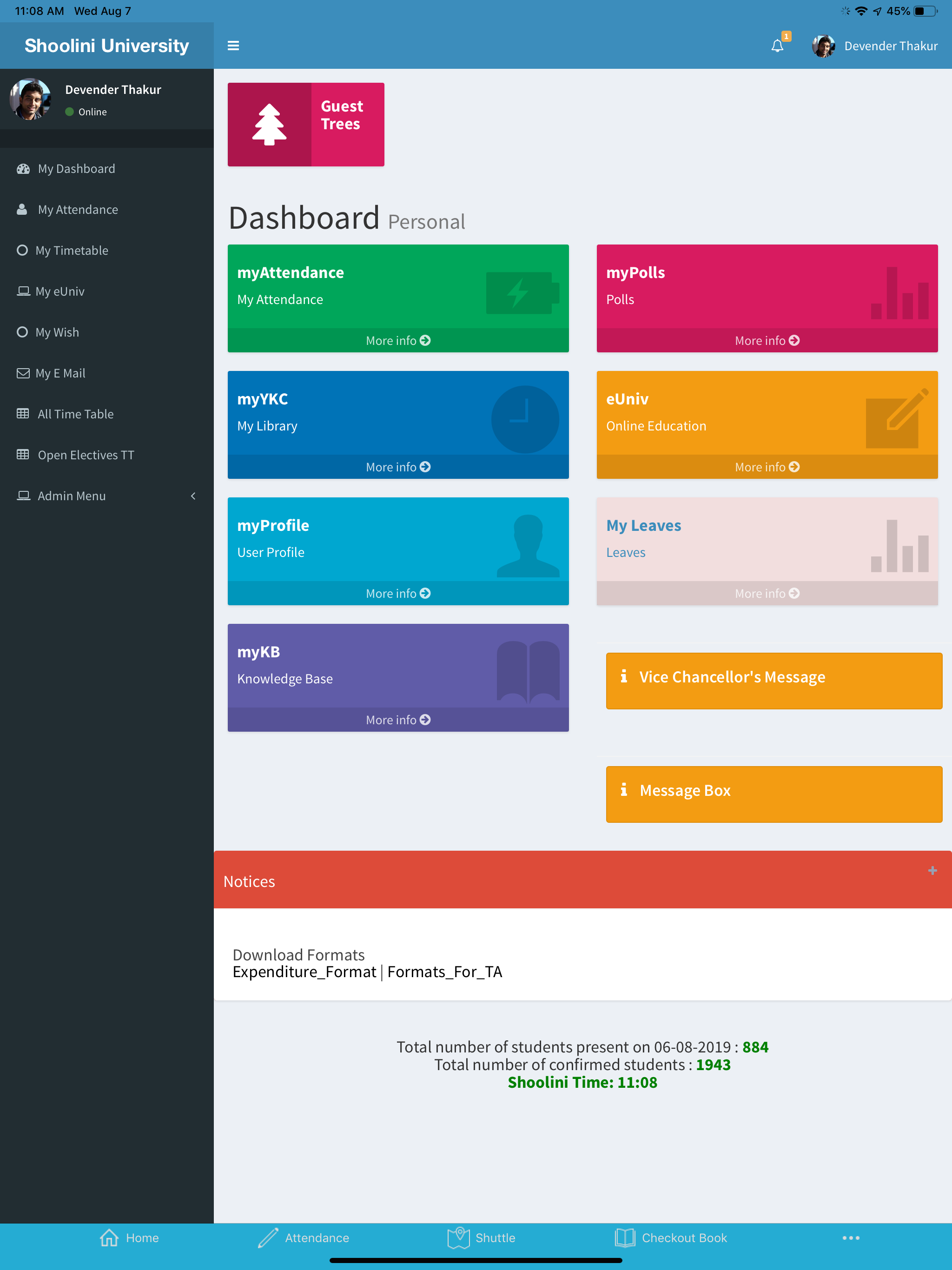
Task: Click the Open Electives TT table icon
Action: 23,455
